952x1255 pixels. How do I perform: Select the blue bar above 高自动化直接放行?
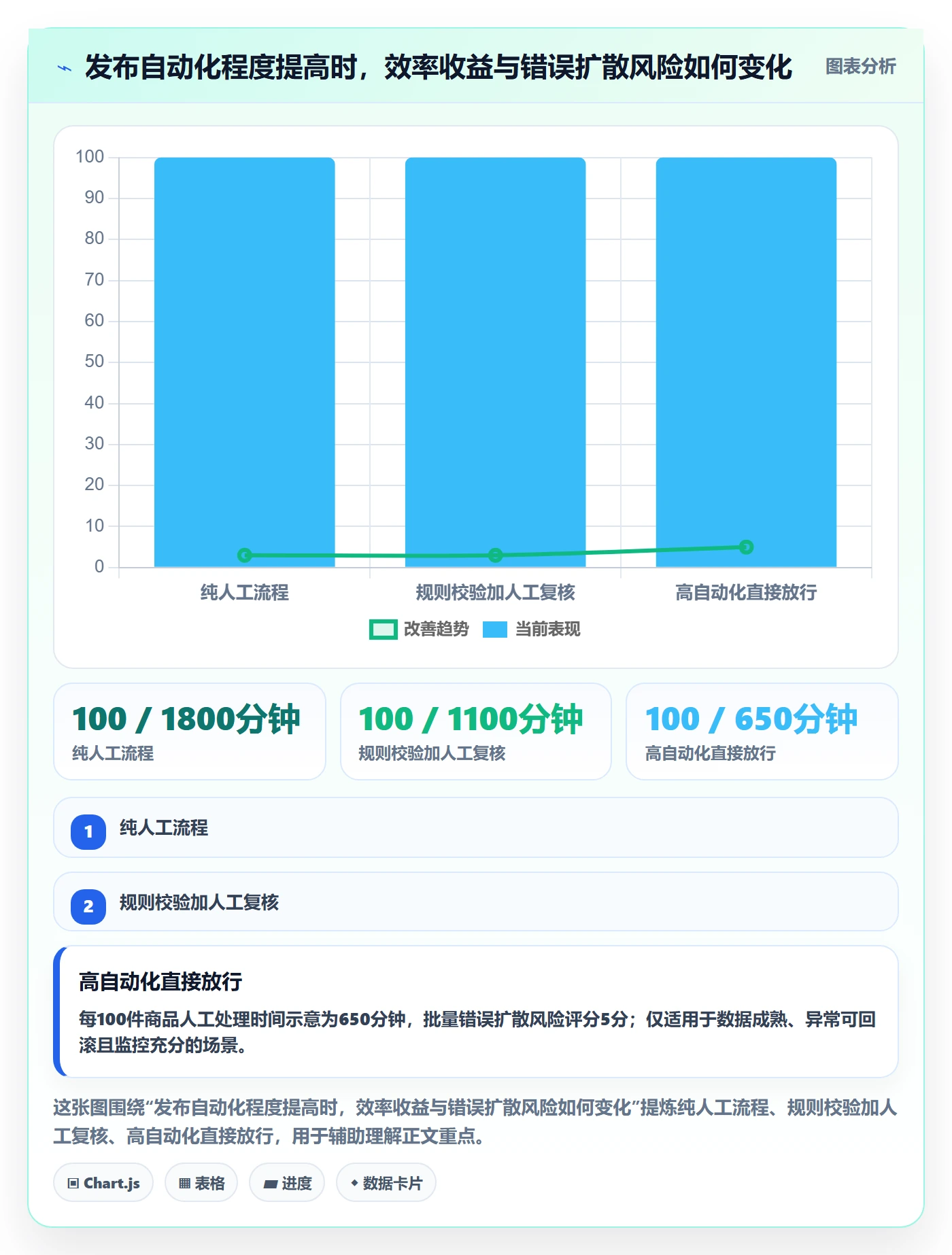click(746, 362)
